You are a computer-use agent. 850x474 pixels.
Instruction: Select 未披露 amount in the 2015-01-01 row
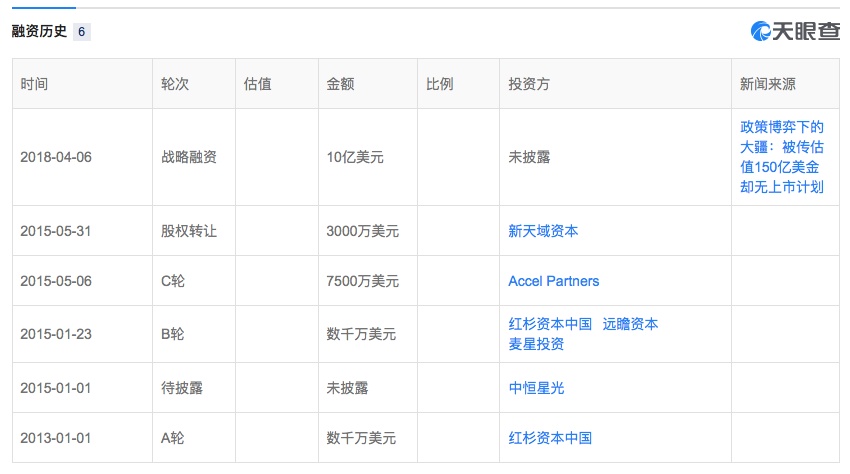(347, 388)
